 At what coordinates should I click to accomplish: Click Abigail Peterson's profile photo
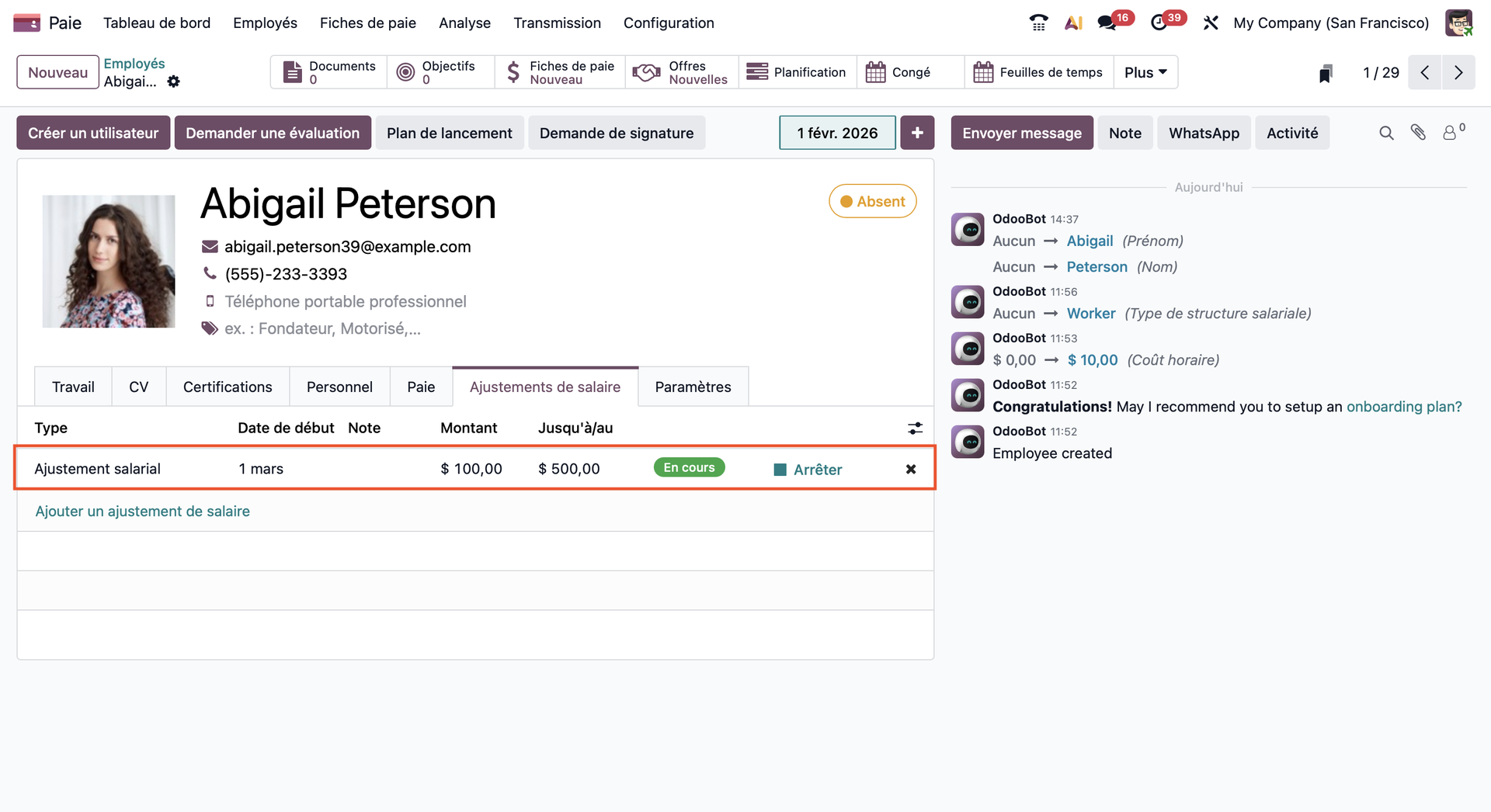[109, 262]
